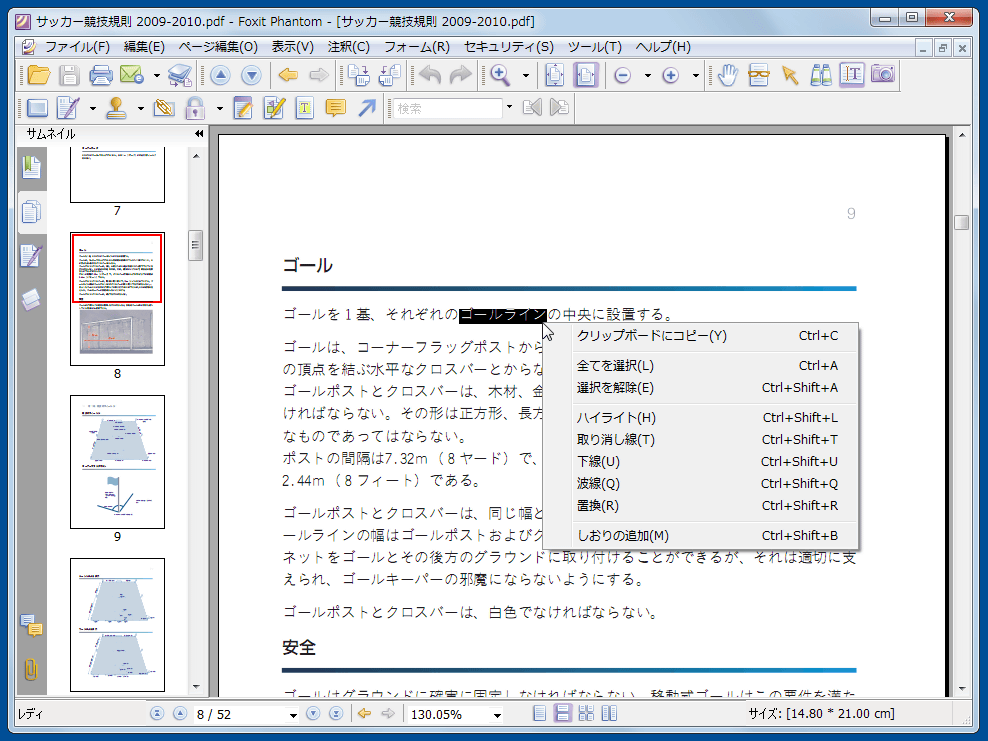Click the Print icon

(x=100, y=76)
